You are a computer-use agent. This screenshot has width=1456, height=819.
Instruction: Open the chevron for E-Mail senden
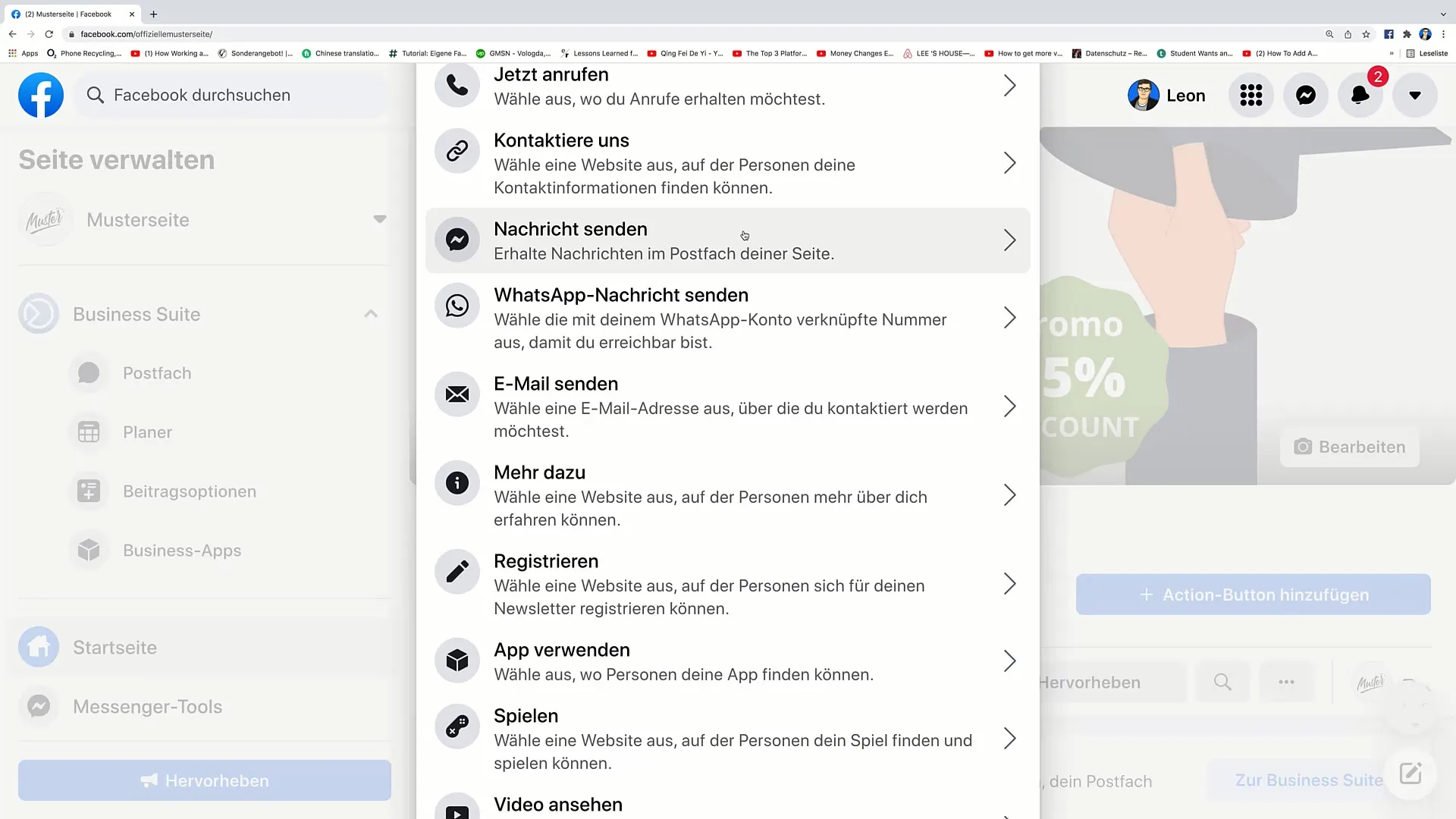[1010, 406]
